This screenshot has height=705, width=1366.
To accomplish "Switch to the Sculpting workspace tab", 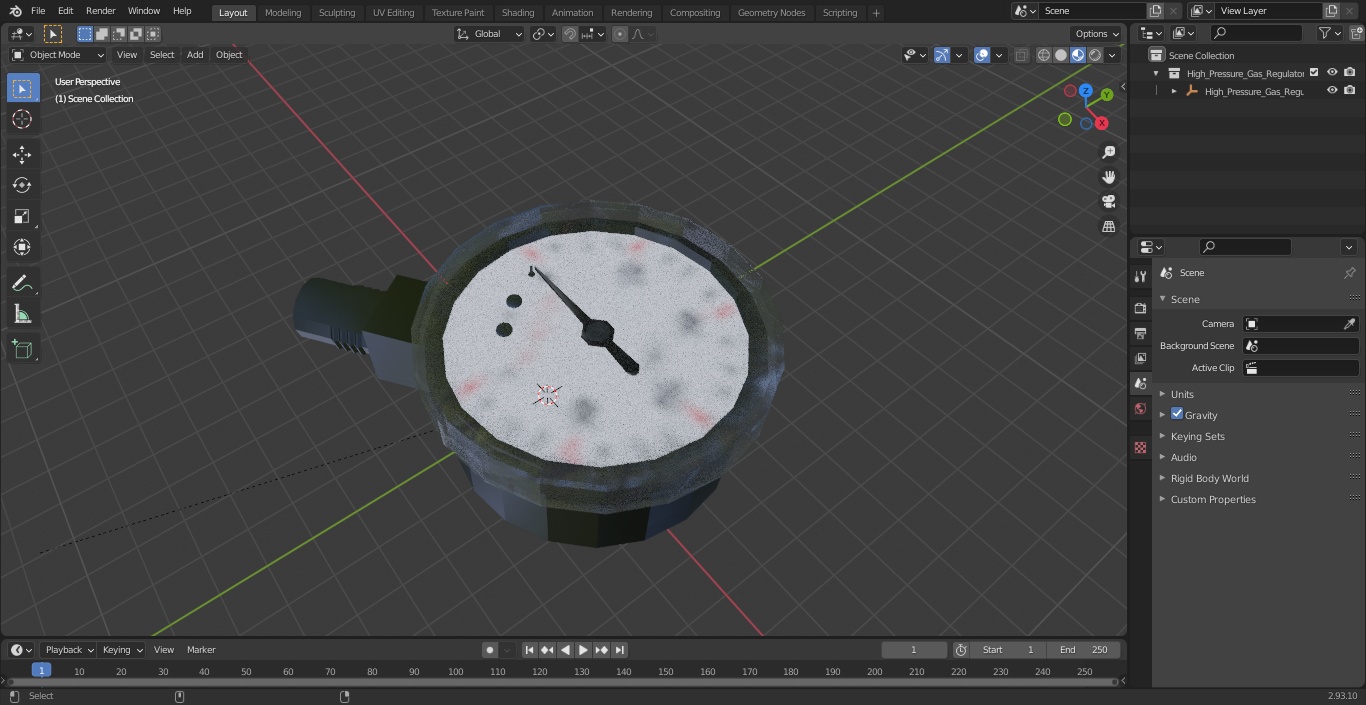I will 336,12.
